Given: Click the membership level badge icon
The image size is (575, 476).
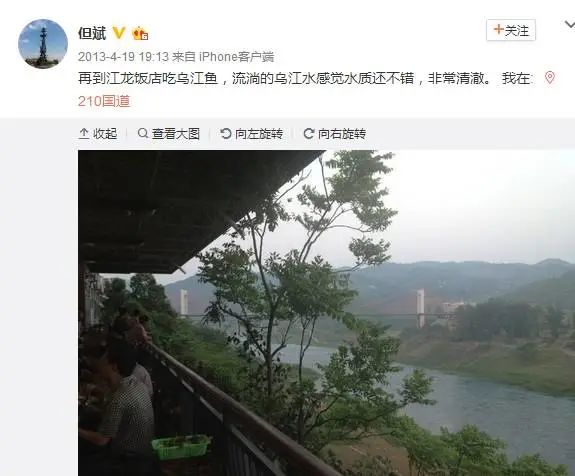Looking at the screenshot, I should pyautogui.click(x=140, y=33).
